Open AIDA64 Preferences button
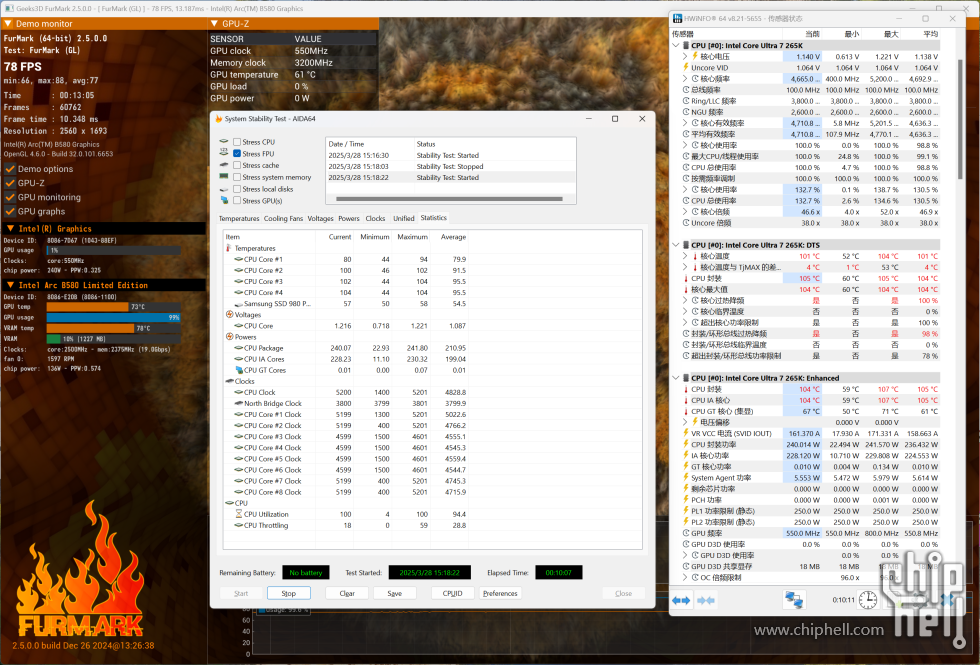Image resolution: width=980 pixels, height=665 pixels. pyautogui.click(x=500, y=593)
